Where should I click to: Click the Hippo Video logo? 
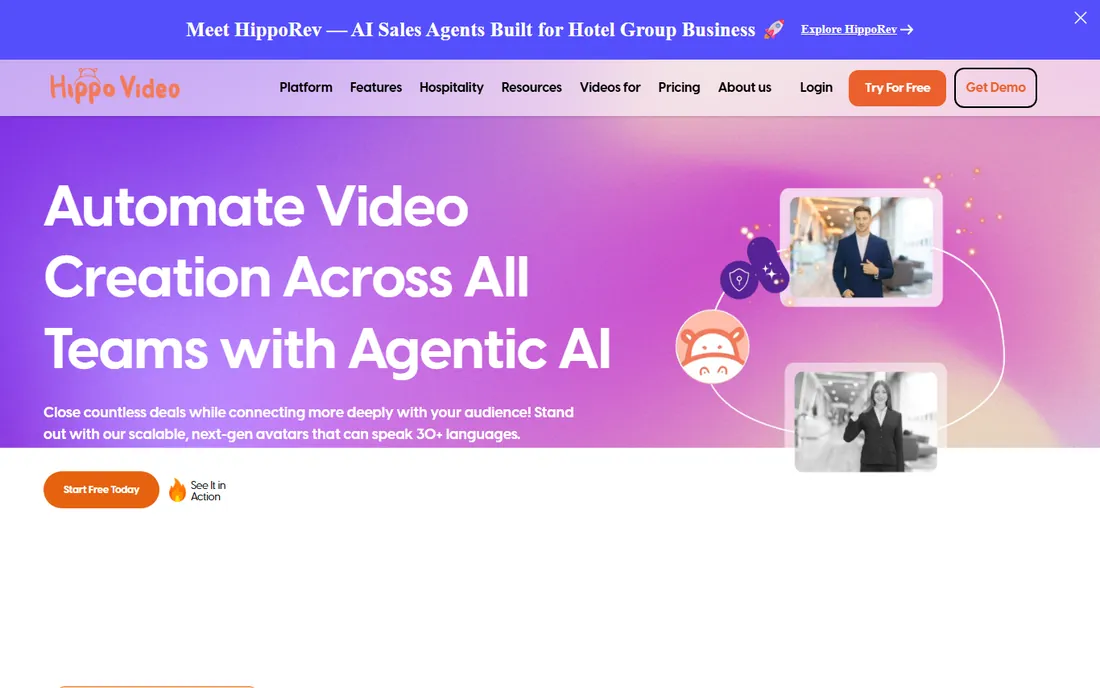(x=114, y=87)
